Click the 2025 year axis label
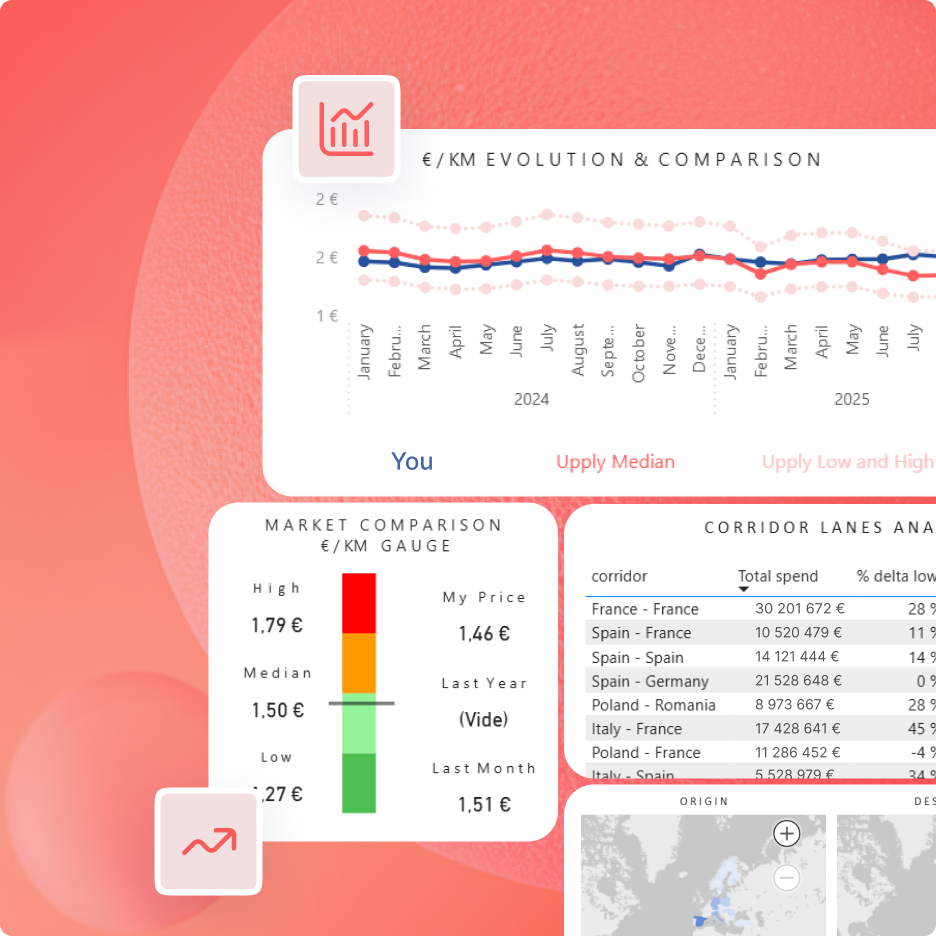The image size is (936, 936). (x=852, y=399)
